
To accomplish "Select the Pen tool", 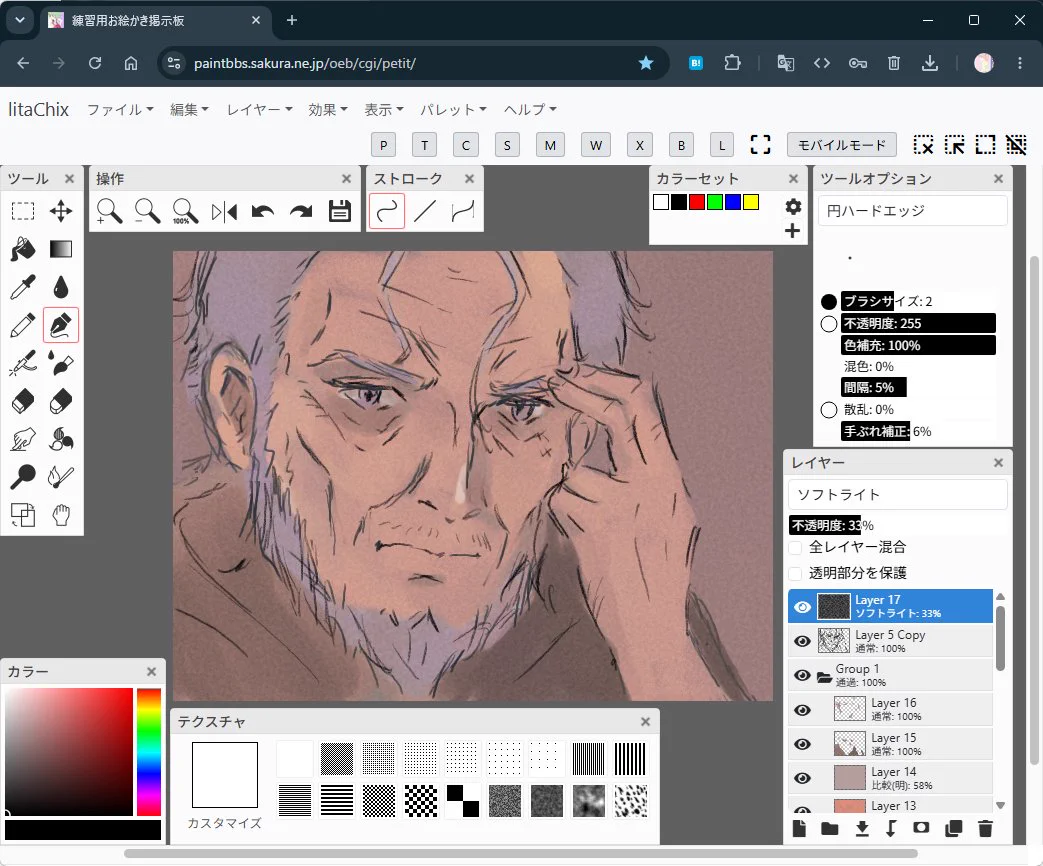I will [x=61, y=325].
